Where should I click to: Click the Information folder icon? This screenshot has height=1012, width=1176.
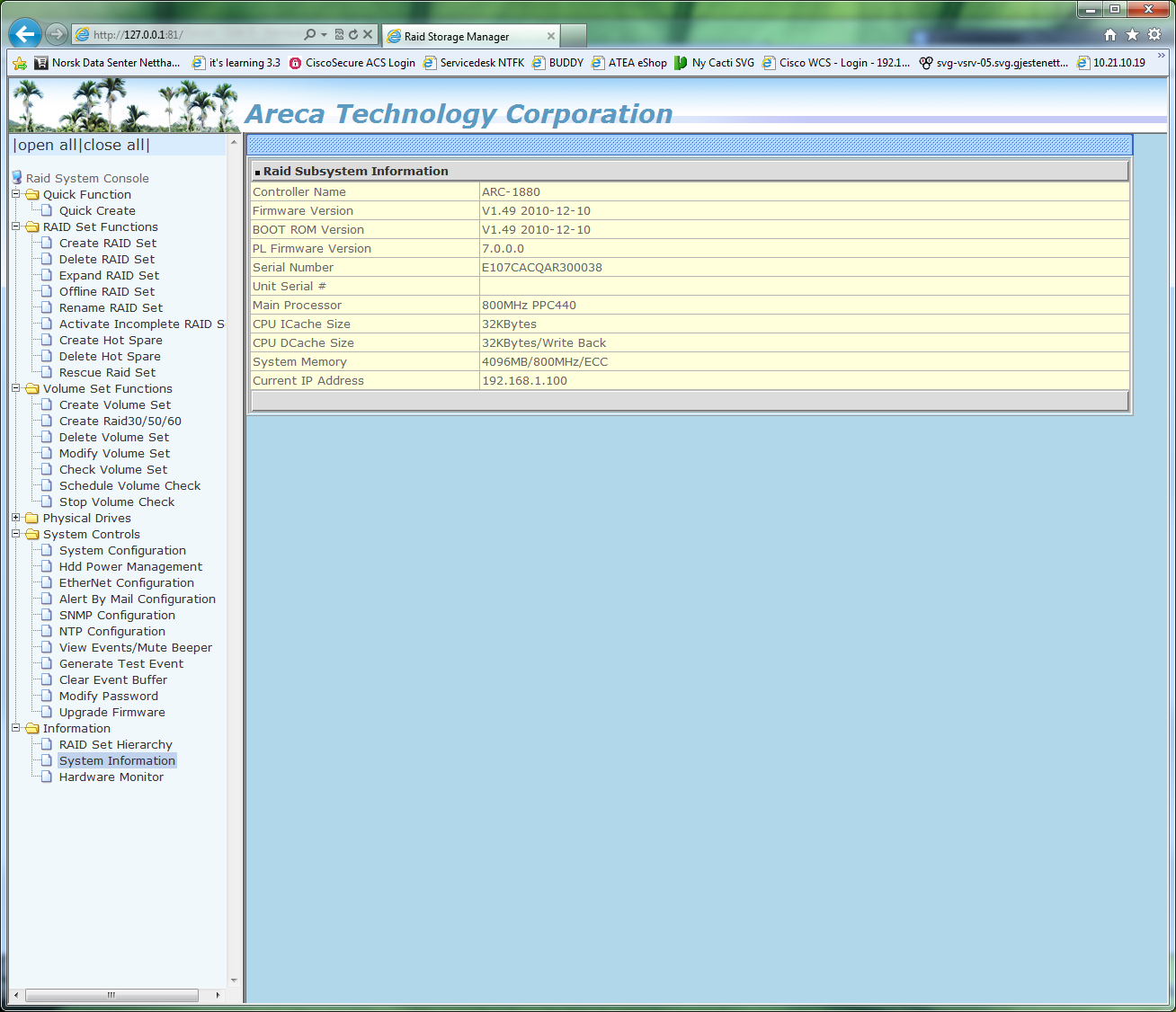click(x=32, y=728)
